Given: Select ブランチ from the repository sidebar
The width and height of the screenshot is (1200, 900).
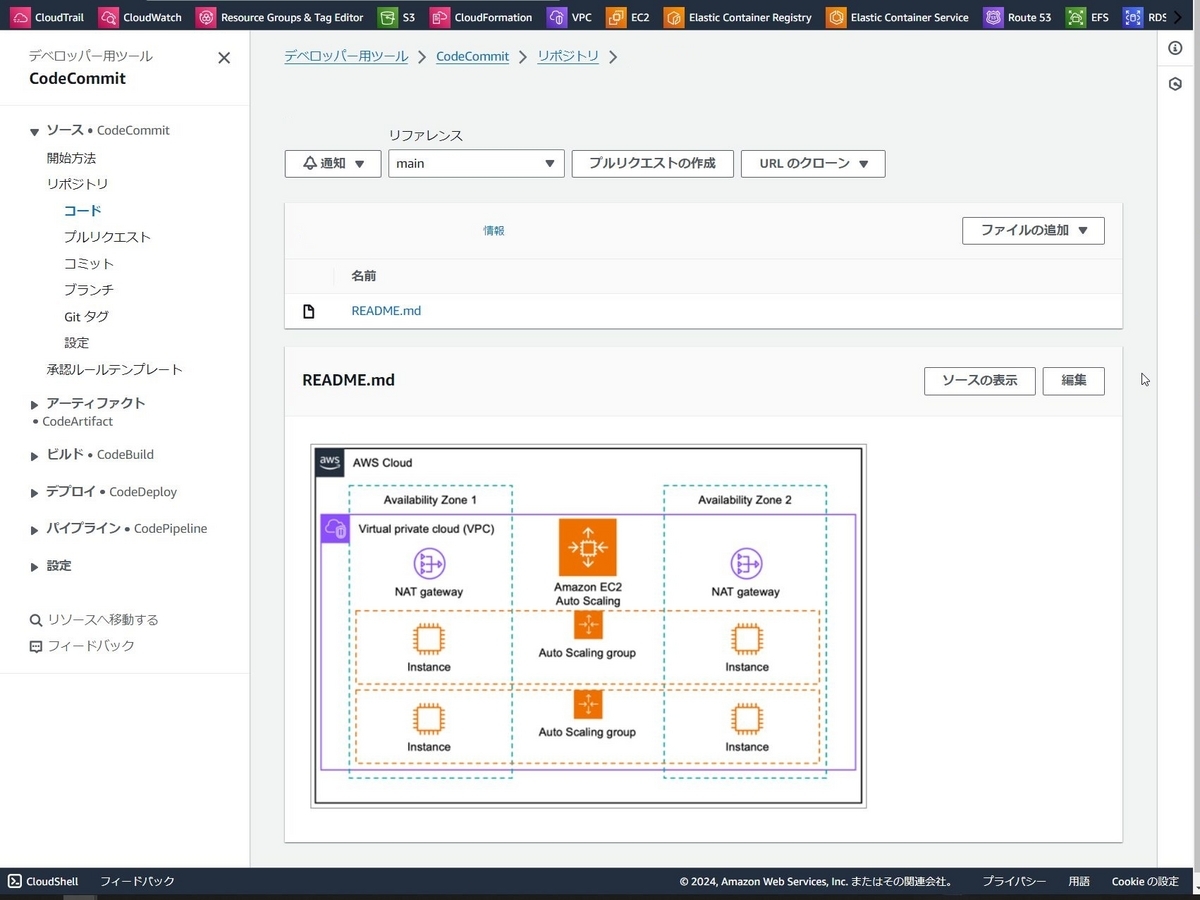Looking at the screenshot, I should click(89, 289).
